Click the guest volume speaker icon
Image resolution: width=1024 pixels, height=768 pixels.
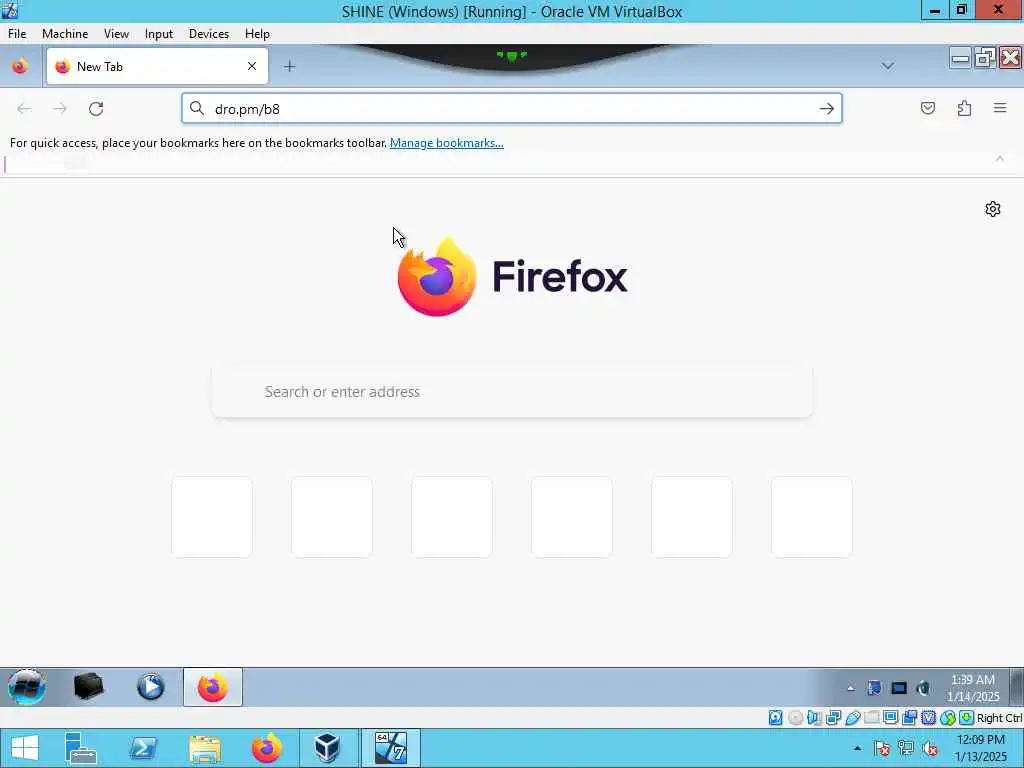click(x=923, y=688)
